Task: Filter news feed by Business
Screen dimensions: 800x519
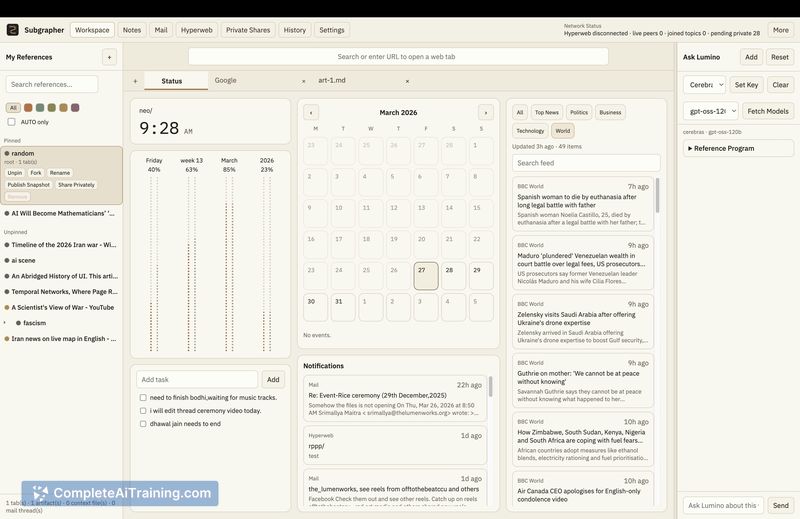Action: click(610, 112)
